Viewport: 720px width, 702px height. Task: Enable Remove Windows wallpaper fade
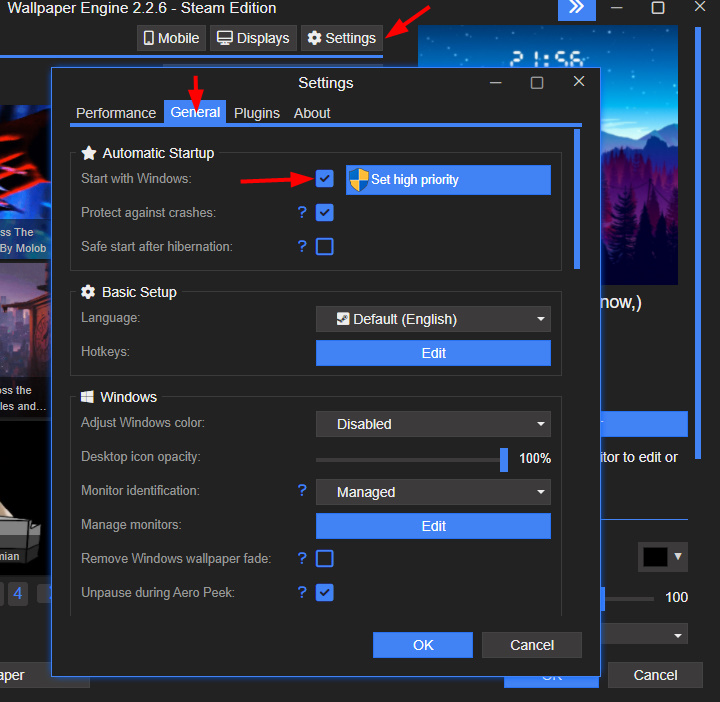tap(324, 559)
